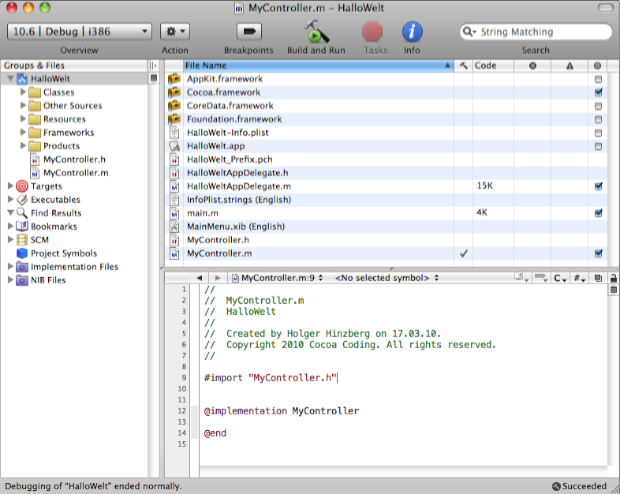This screenshot has height=494, width=620.
Task: Click the warnings triangle column header
Action: (x=569, y=66)
